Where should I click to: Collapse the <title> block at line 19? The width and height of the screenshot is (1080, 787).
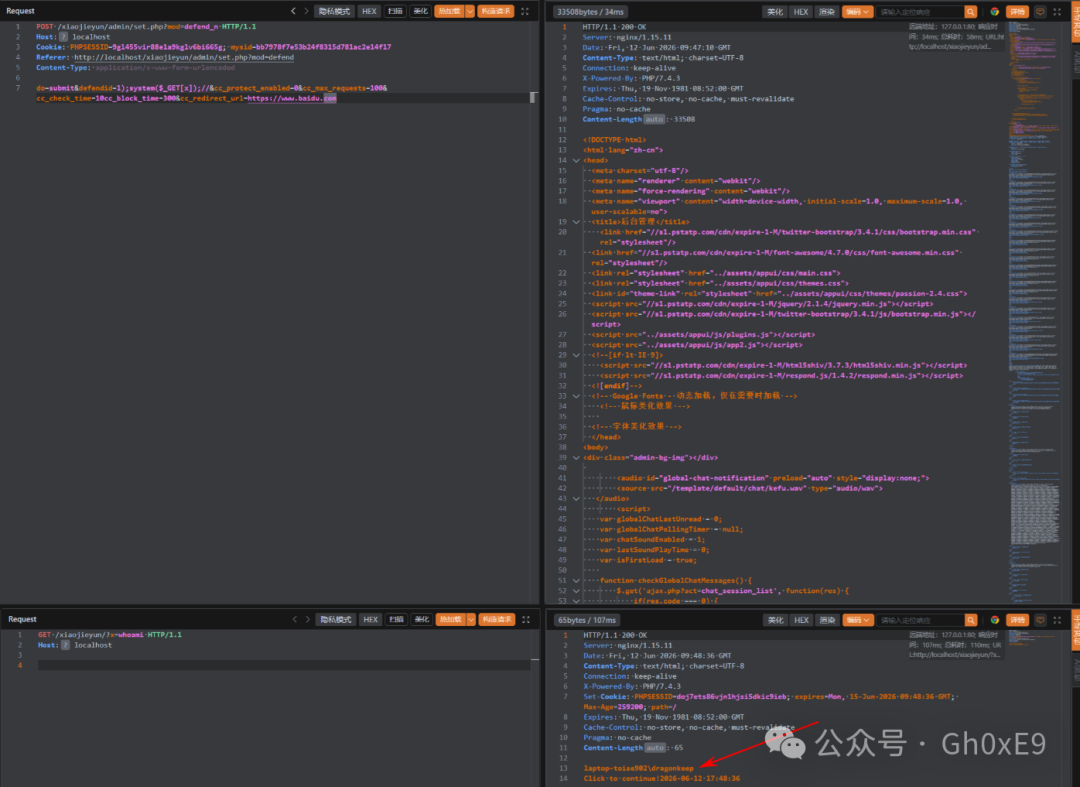(576, 222)
